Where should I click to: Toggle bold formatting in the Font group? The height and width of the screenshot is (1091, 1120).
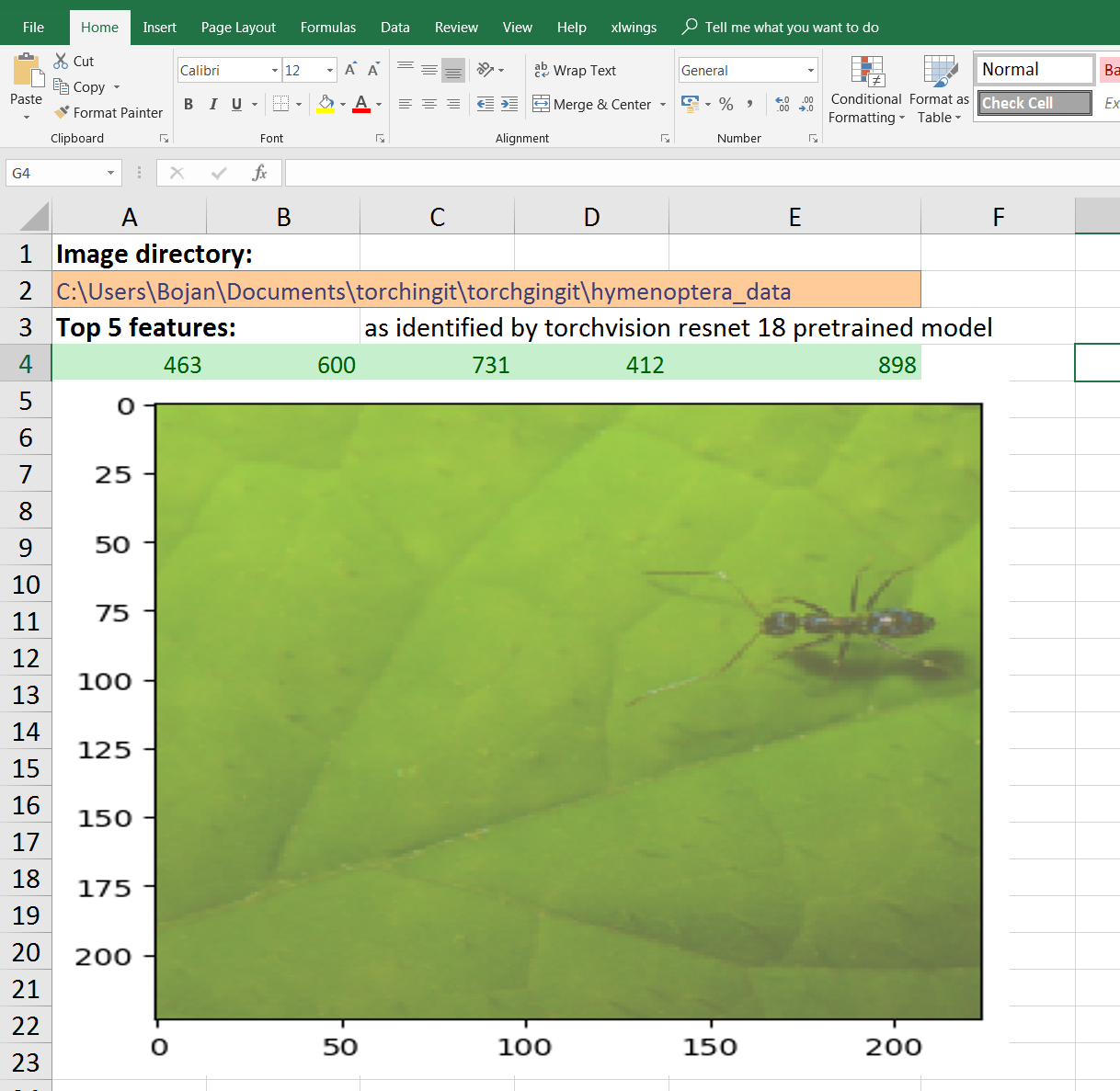pyautogui.click(x=189, y=105)
